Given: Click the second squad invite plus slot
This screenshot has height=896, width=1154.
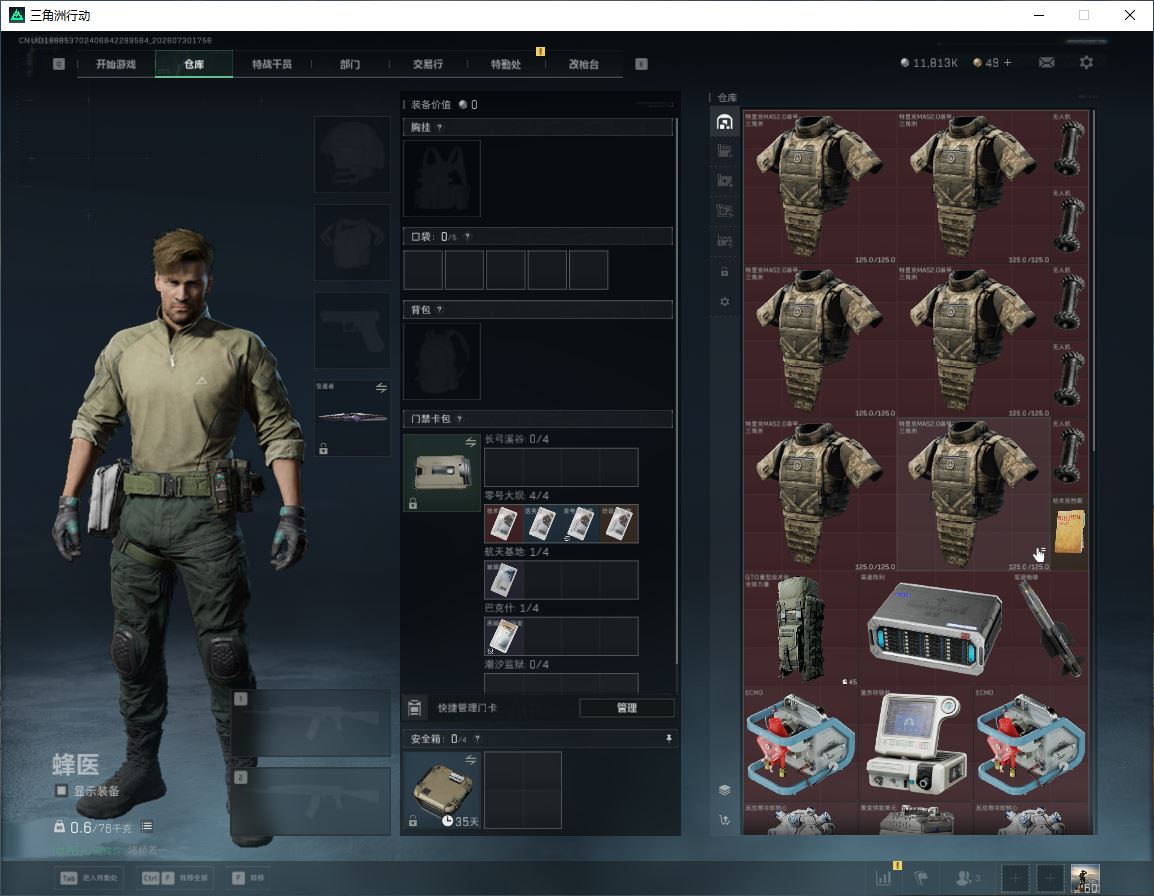Looking at the screenshot, I should click(x=1050, y=878).
